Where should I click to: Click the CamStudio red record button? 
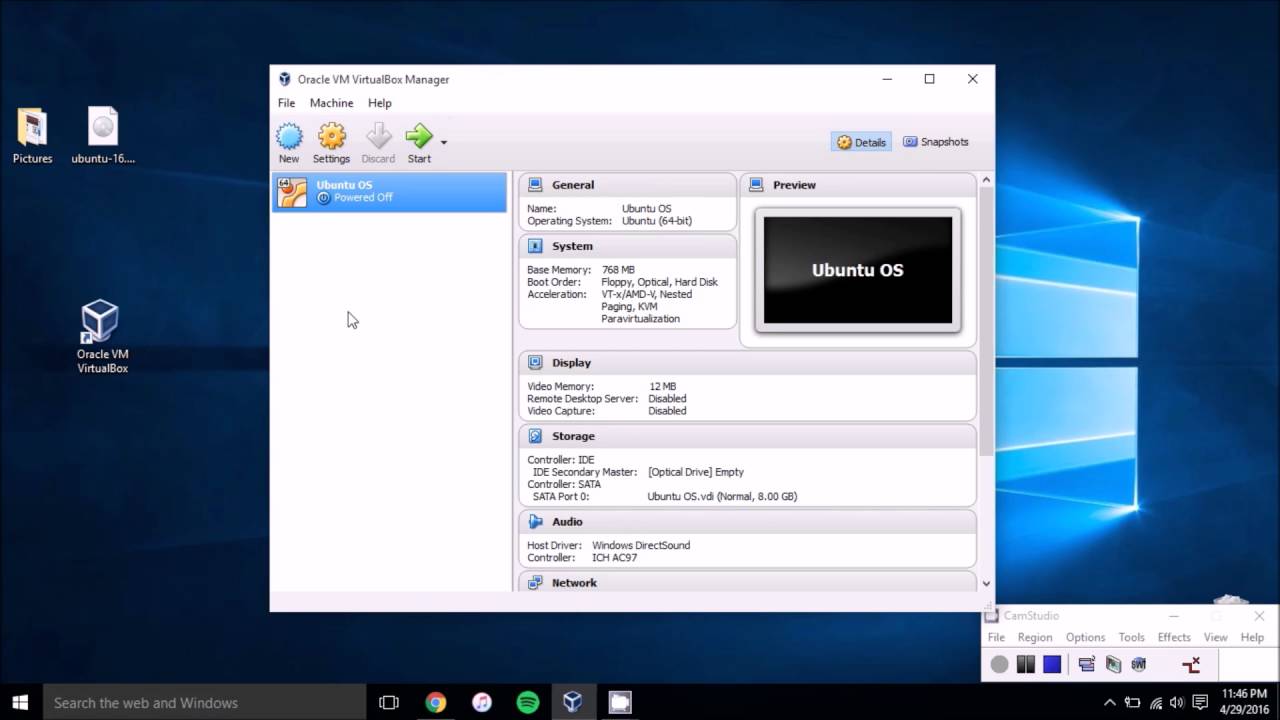click(x=999, y=664)
